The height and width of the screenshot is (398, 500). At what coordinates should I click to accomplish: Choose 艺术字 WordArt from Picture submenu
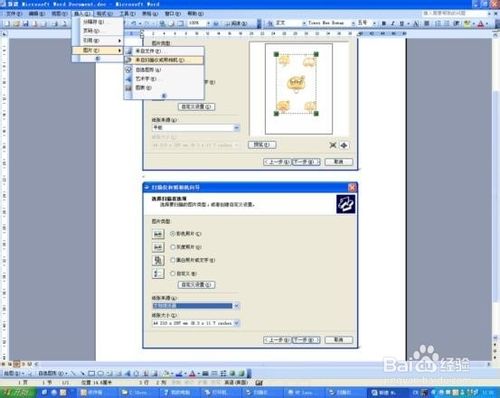(164, 79)
